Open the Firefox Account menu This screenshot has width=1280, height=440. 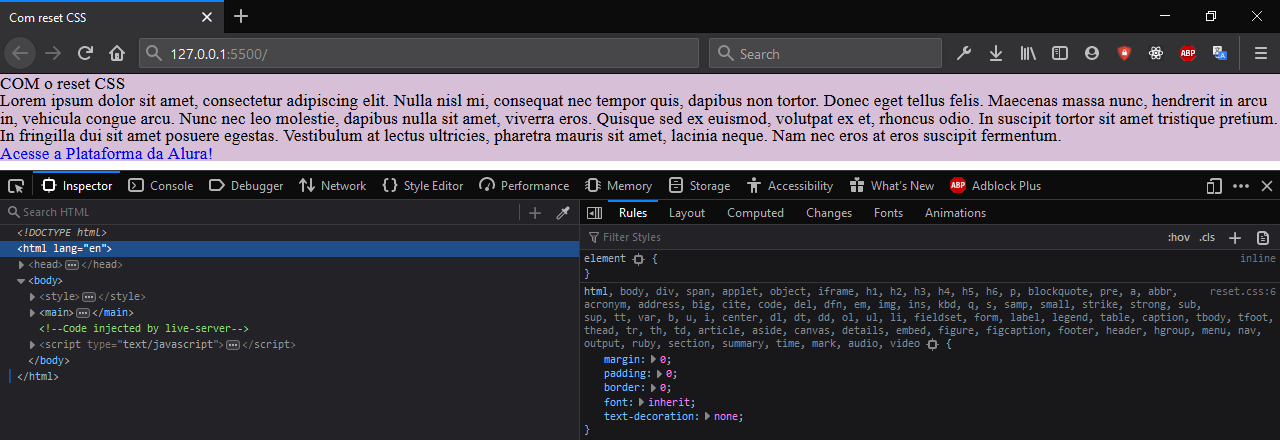[1092, 53]
